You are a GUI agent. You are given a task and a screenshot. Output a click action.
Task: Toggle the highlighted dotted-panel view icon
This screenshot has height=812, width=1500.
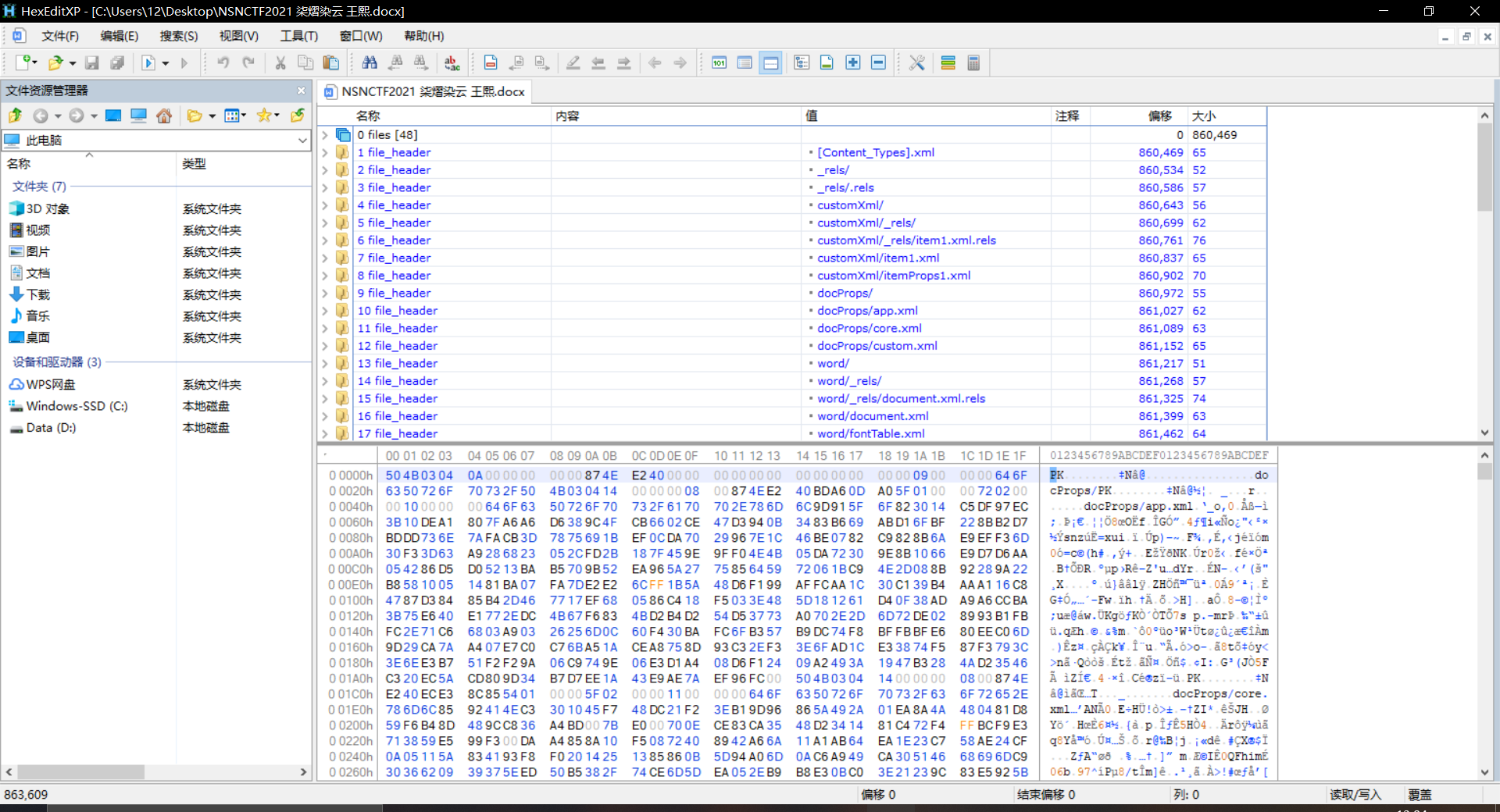pos(771,62)
